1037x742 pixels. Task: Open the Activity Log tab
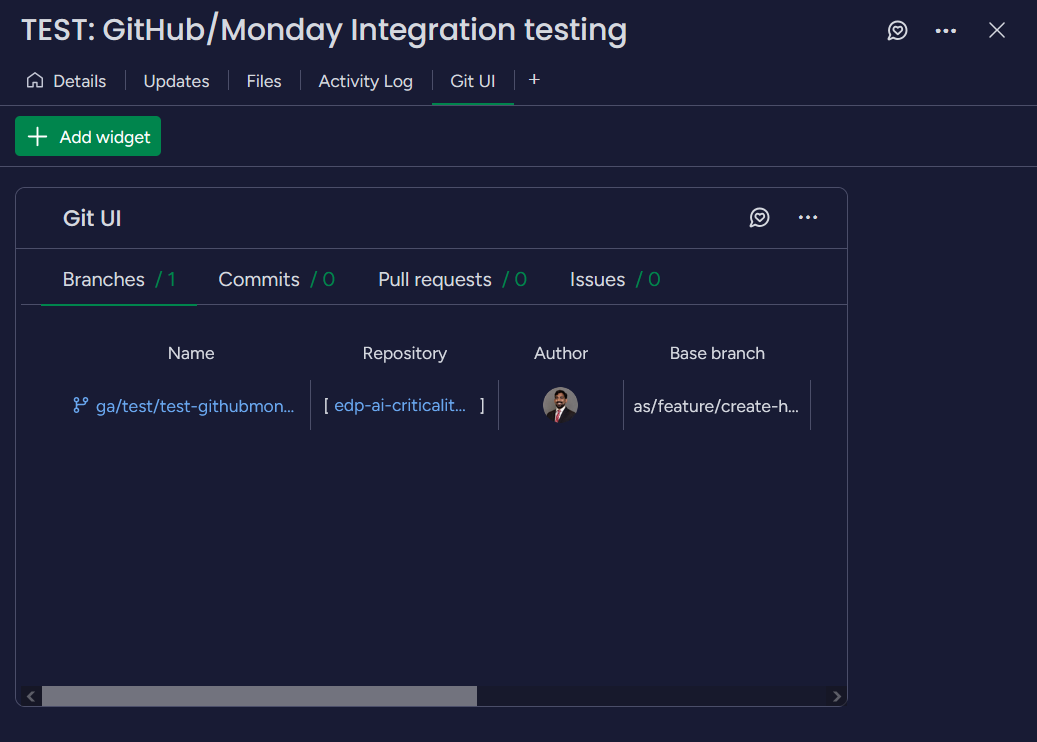click(366, 81)
